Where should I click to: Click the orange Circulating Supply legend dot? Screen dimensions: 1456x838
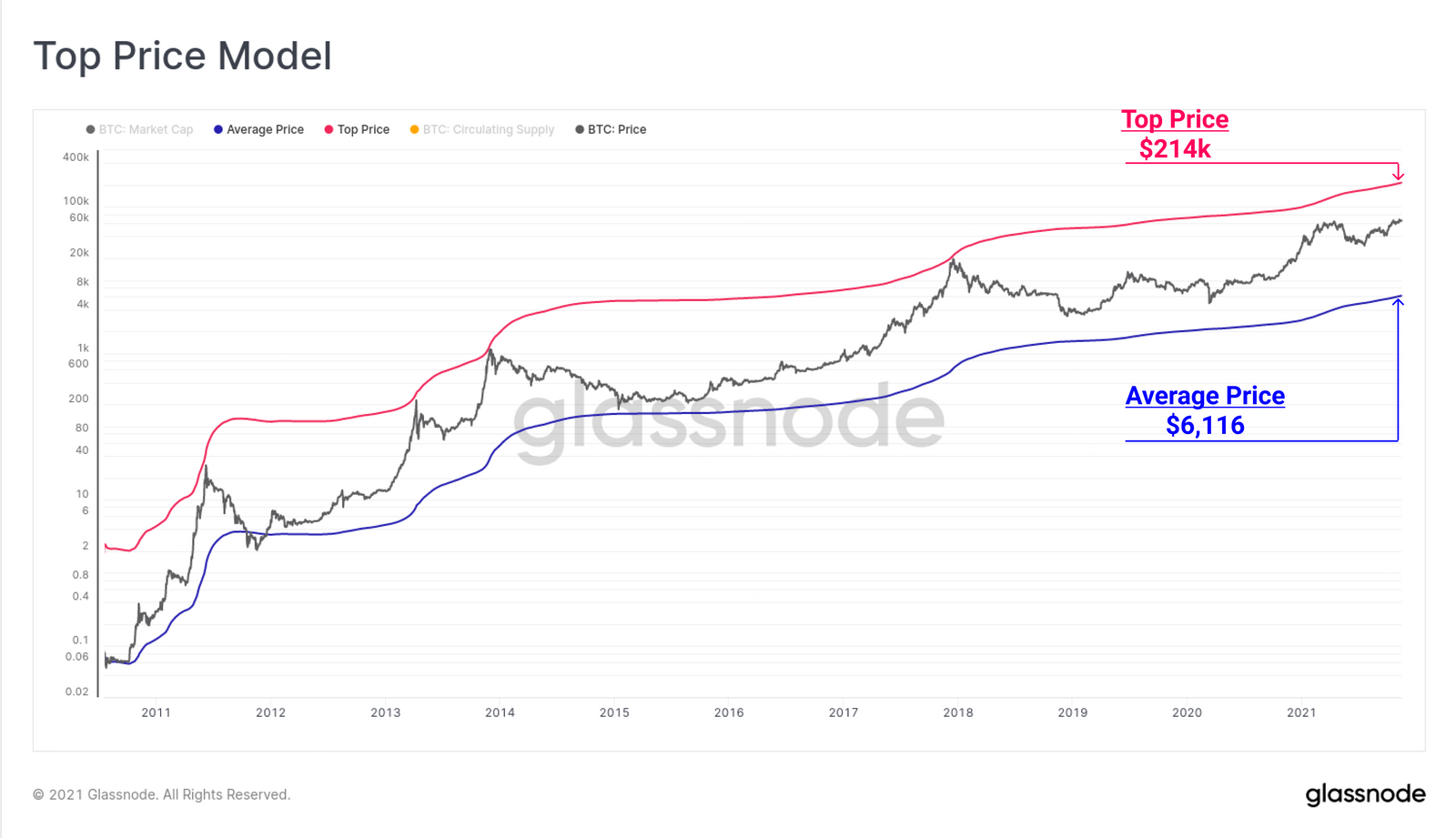click(414, 129)
